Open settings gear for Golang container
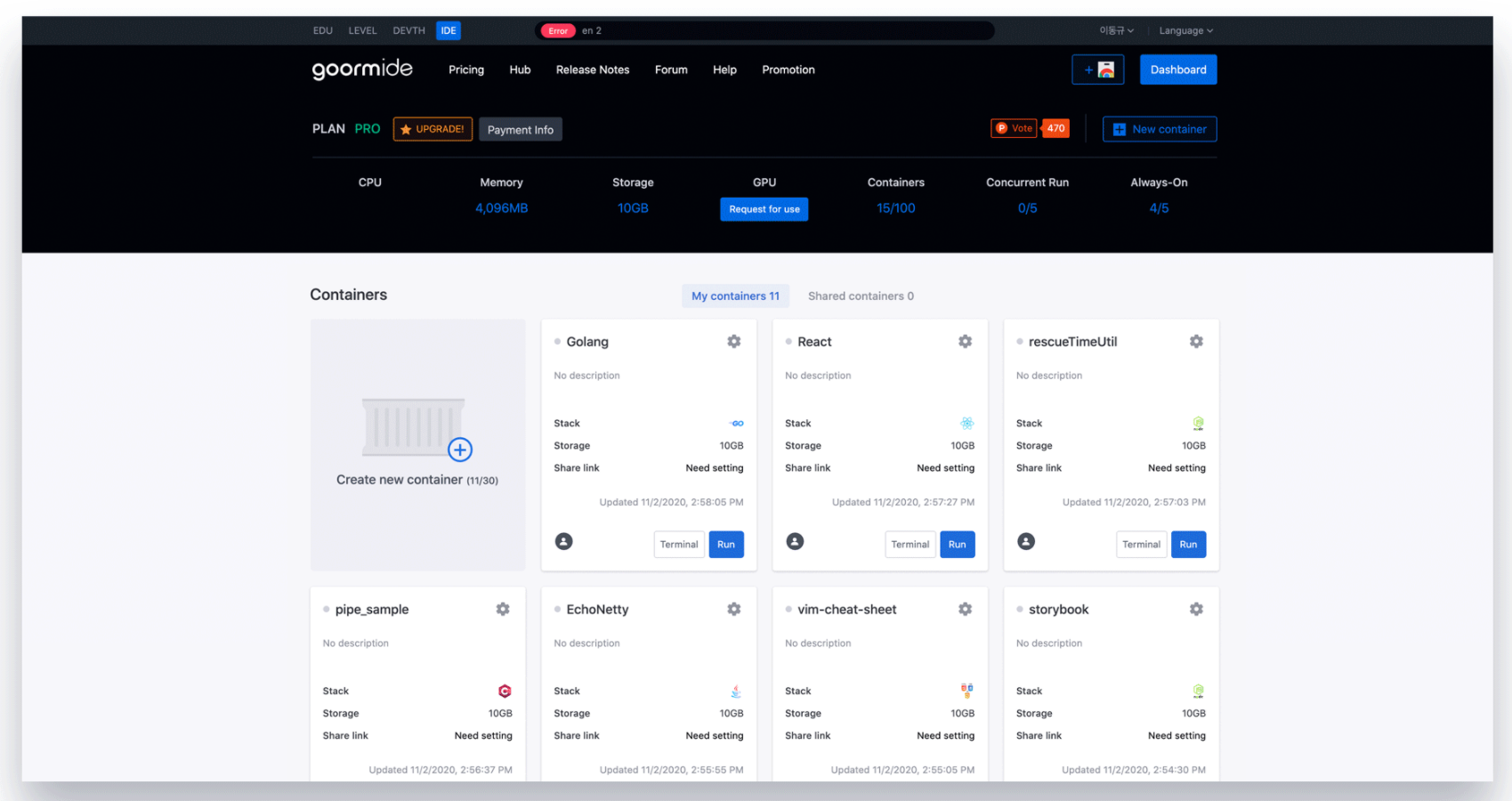 (734, 342)
